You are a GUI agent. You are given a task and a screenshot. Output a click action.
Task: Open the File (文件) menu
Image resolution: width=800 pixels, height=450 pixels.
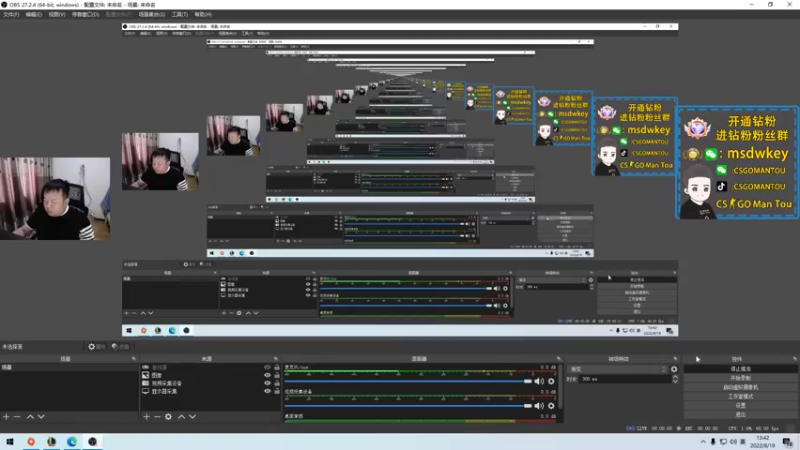11,14
